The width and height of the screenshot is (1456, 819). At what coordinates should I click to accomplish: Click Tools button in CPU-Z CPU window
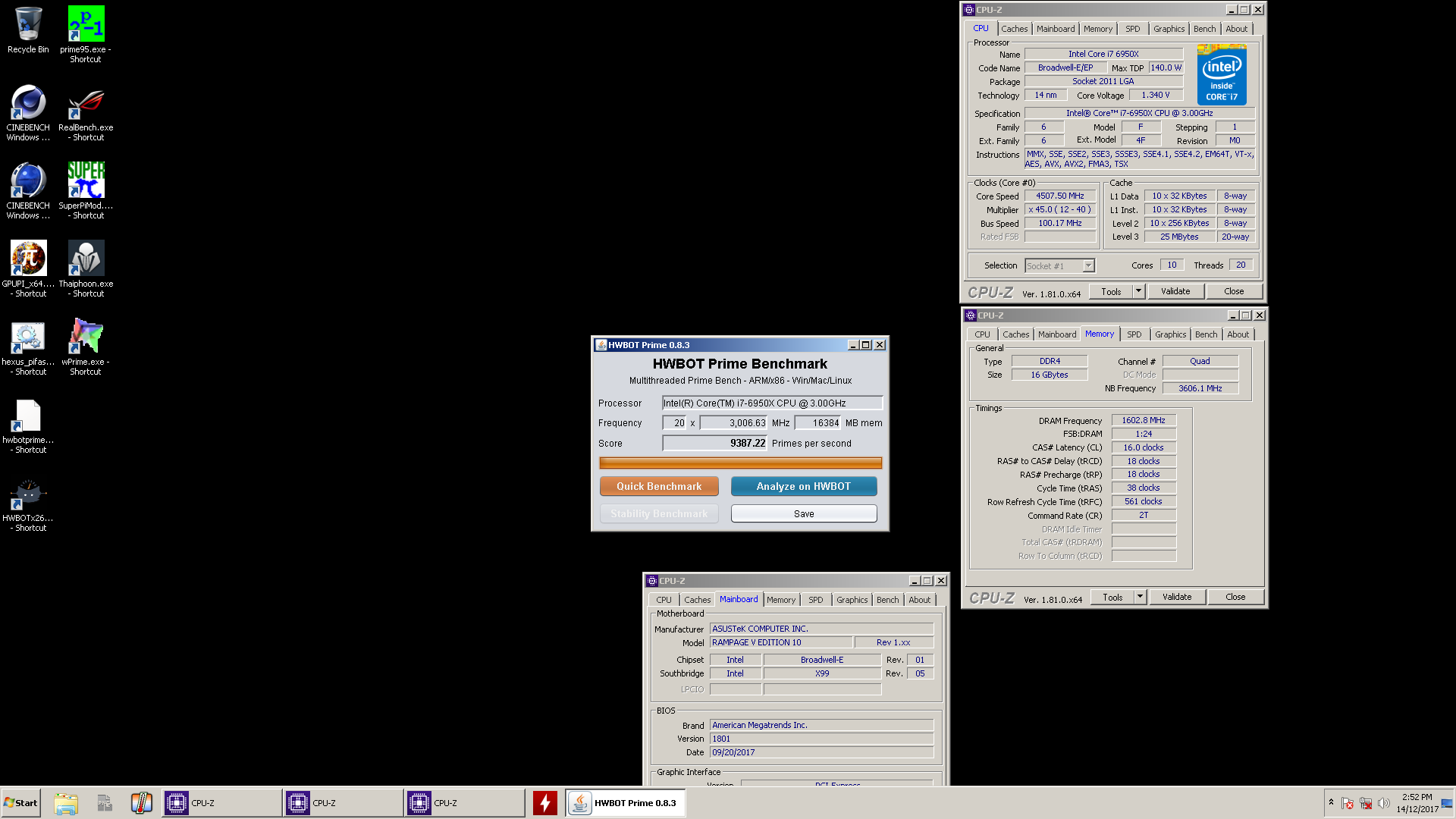click(x=1111, y=291)
